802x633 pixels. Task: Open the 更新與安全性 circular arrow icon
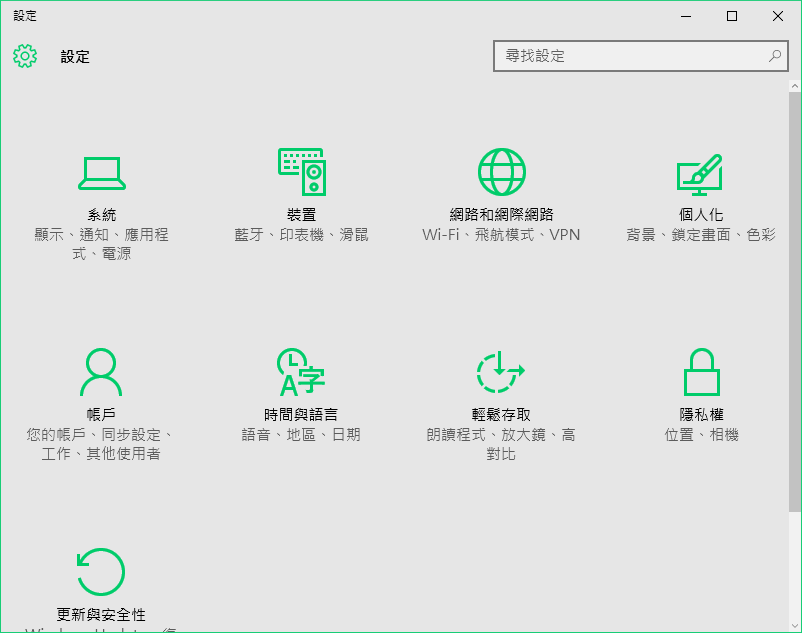pos(101,572)
